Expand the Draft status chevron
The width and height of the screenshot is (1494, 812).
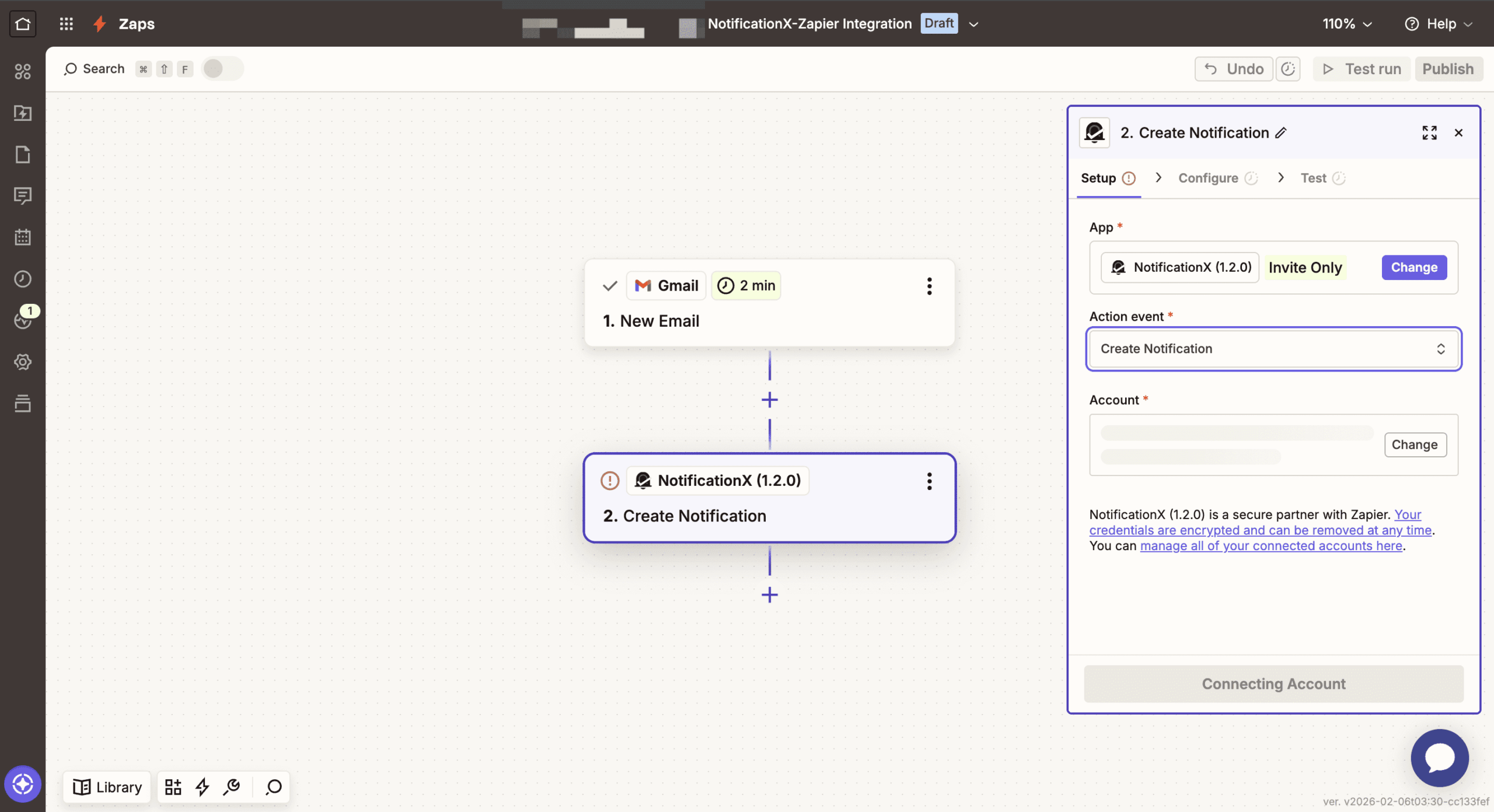[973, 24]
